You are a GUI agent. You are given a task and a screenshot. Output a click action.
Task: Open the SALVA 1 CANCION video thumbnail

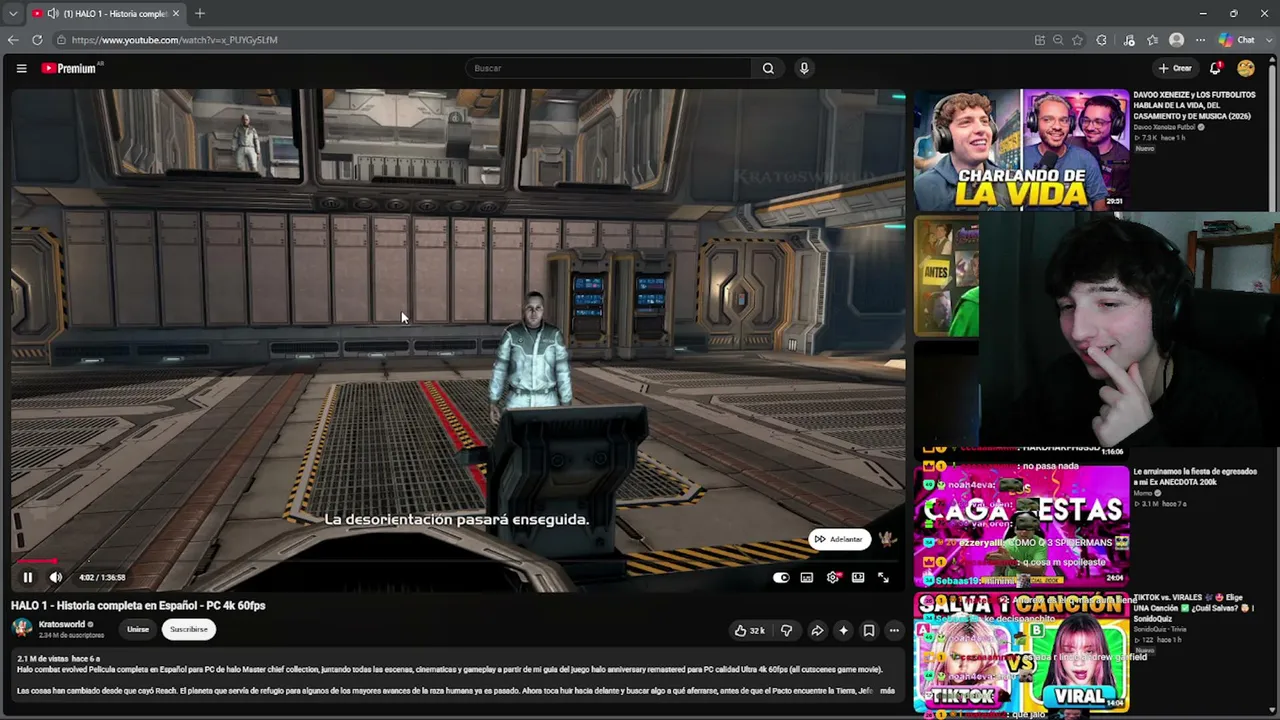(x=1021, y=652)
